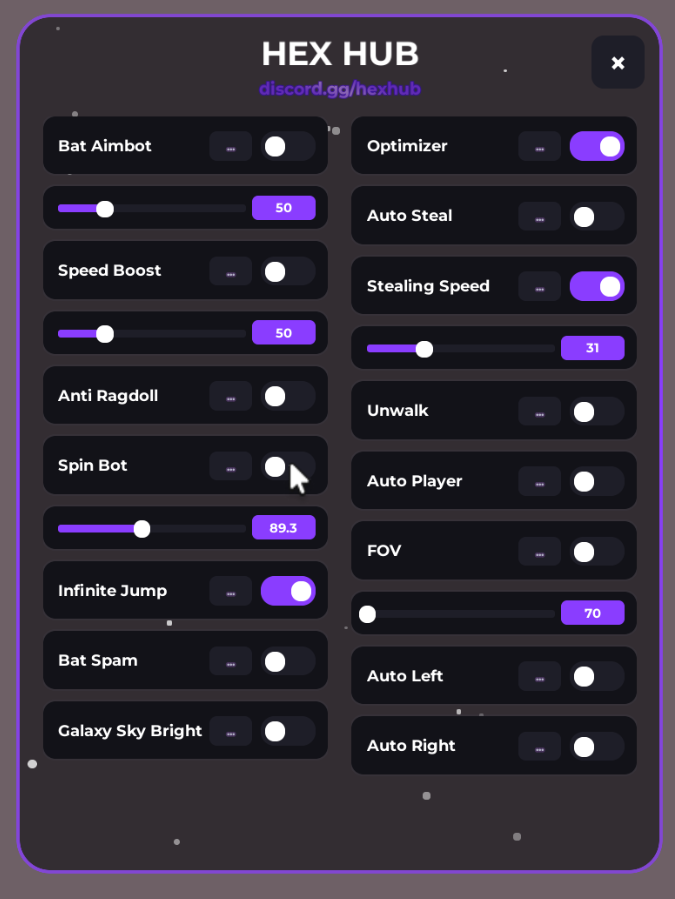The image size is (675, 899).
Task: Enable the Bat Aimbot toggle
Action: 288,147
